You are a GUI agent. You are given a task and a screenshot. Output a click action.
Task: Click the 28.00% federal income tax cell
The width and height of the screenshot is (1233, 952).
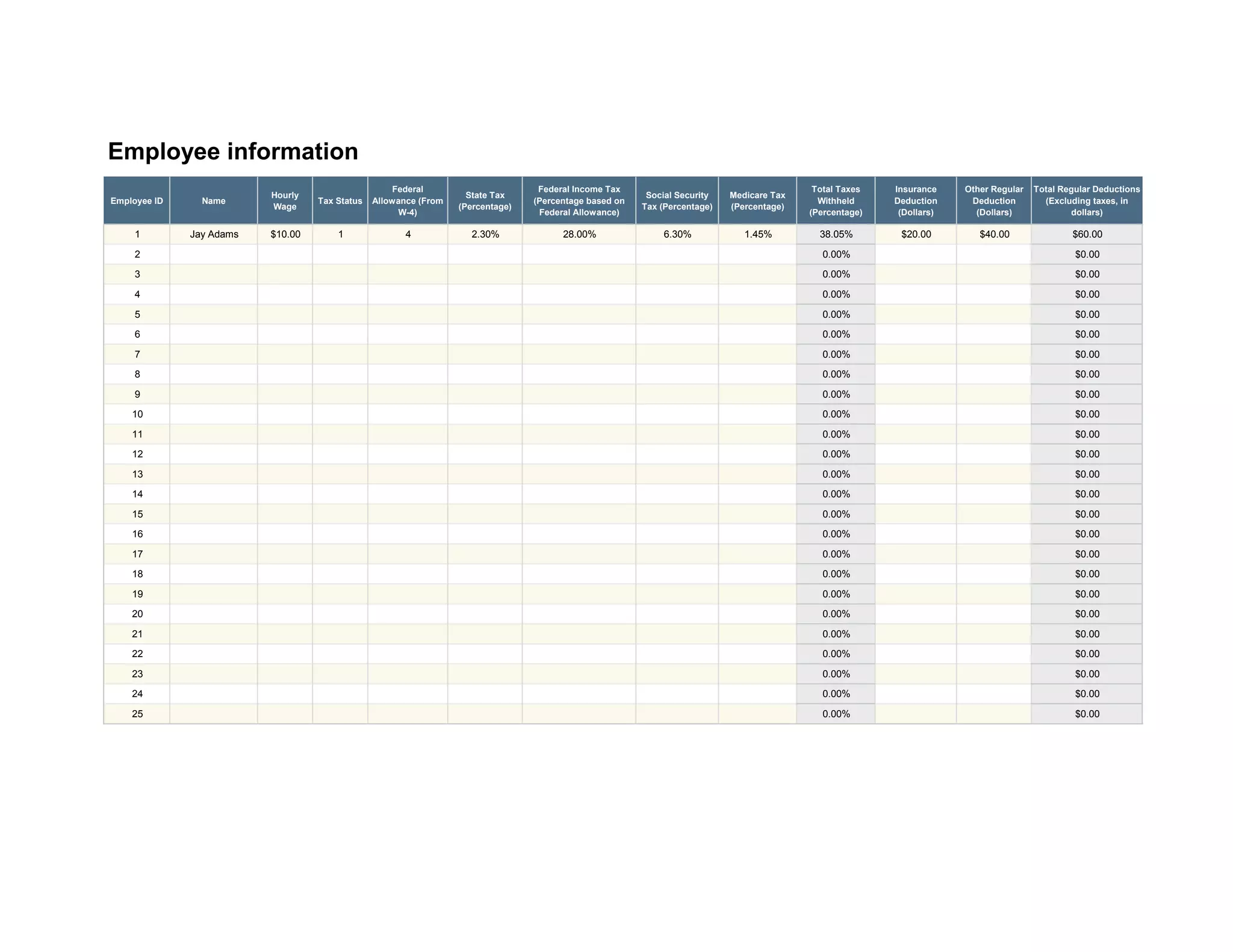point(579,234)
